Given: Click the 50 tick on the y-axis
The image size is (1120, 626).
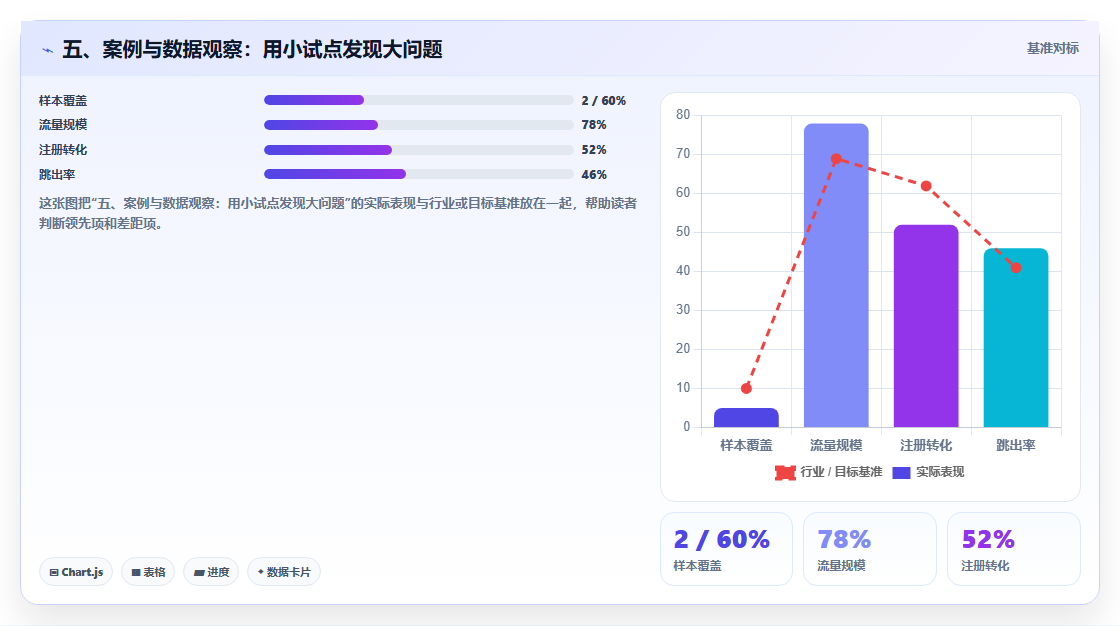Looking at the screenshot, I should (x=683, y=232).
